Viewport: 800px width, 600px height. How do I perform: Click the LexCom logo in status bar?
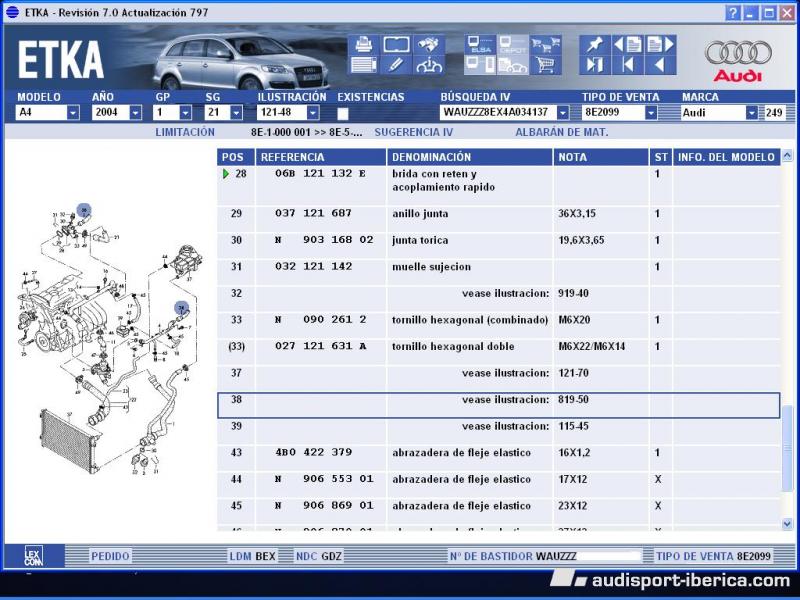(34, 556)
